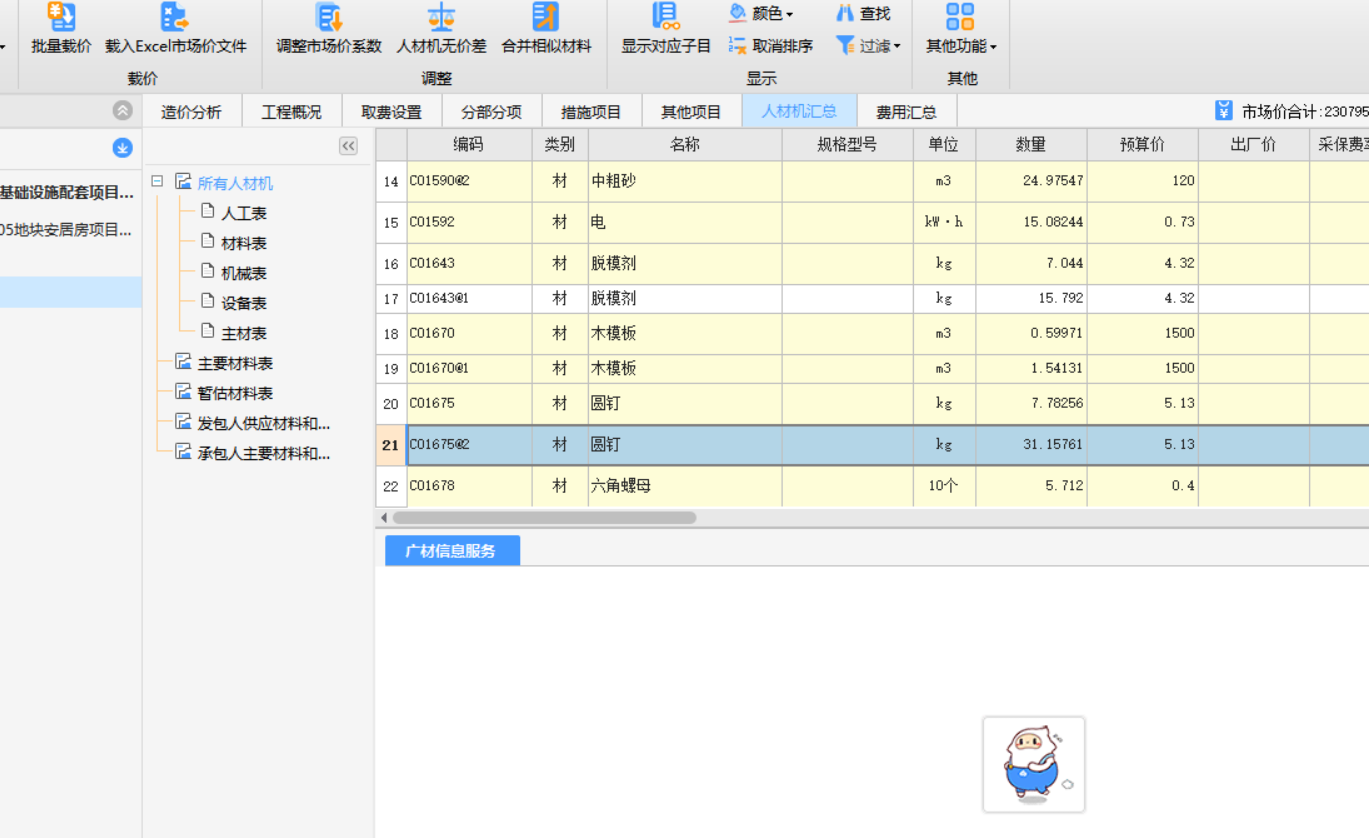The image size is (1369, 838).
Task: Open 发包人供应材料和... tree item
Action: tap(264, 423)
